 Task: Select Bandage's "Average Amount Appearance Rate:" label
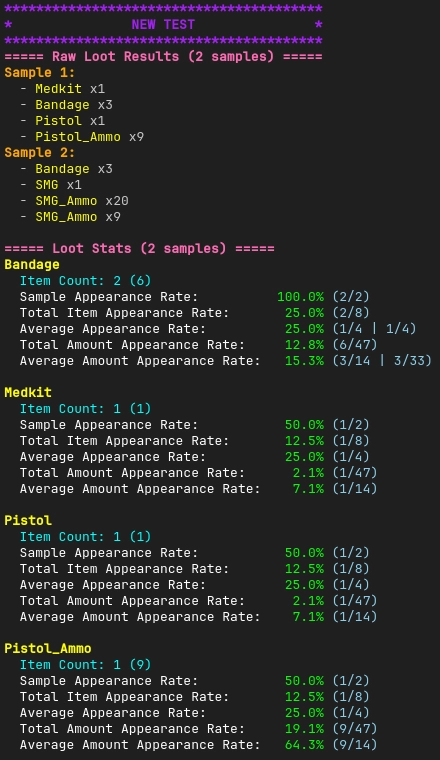pos(140,360)
